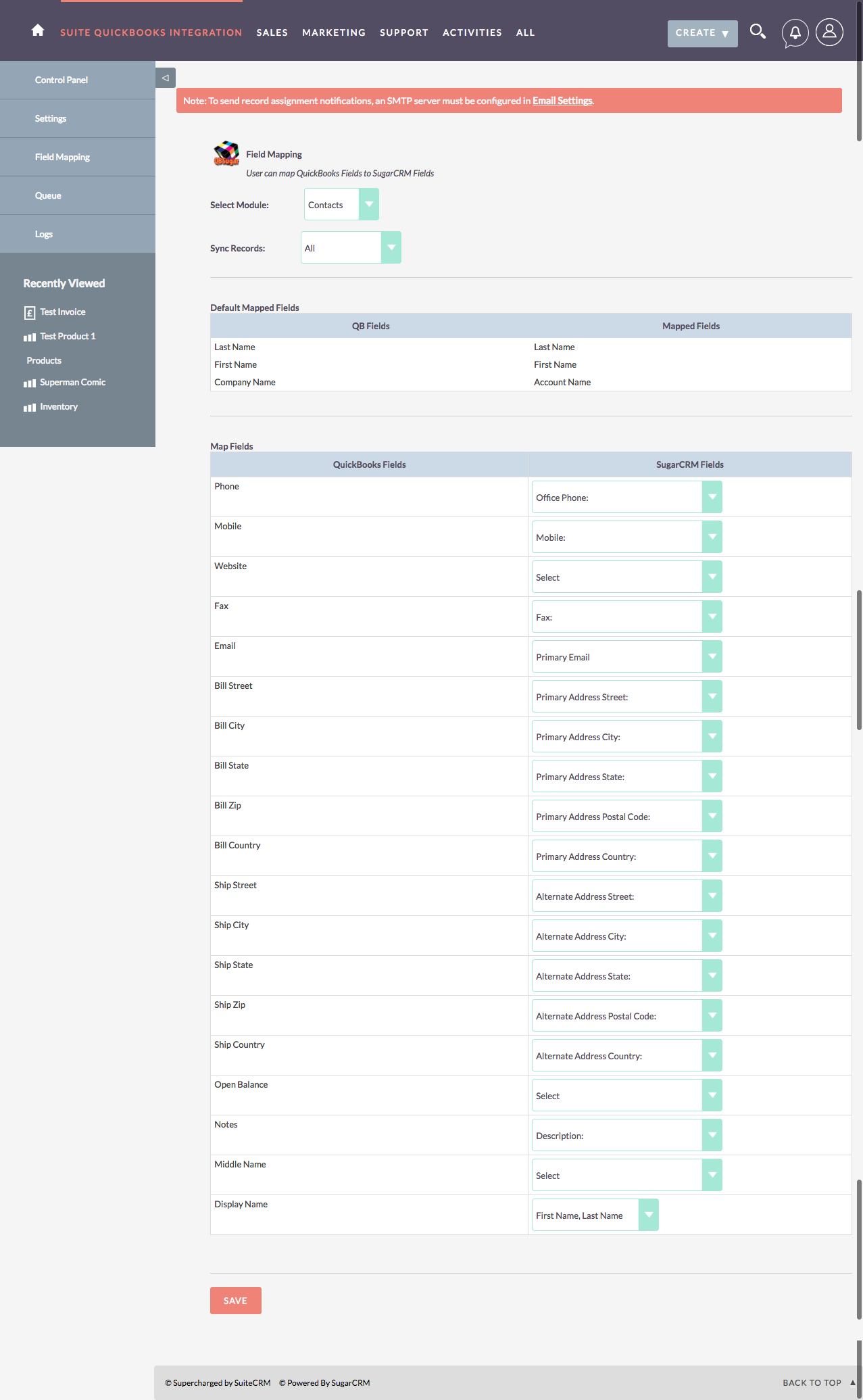Open Ship Street mapping dropdown

tap(626, 896)
